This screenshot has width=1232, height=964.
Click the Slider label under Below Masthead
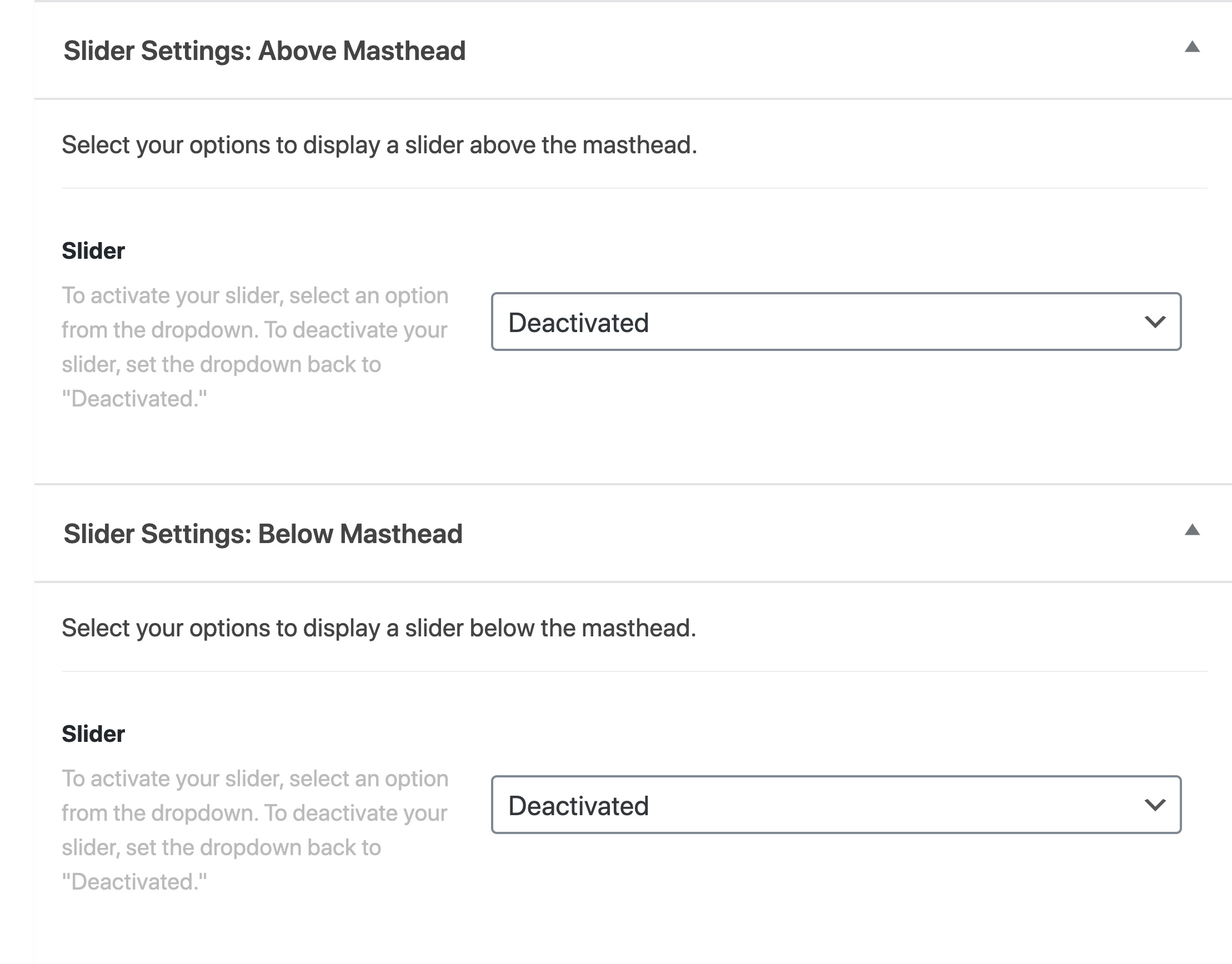click(93, 734)
